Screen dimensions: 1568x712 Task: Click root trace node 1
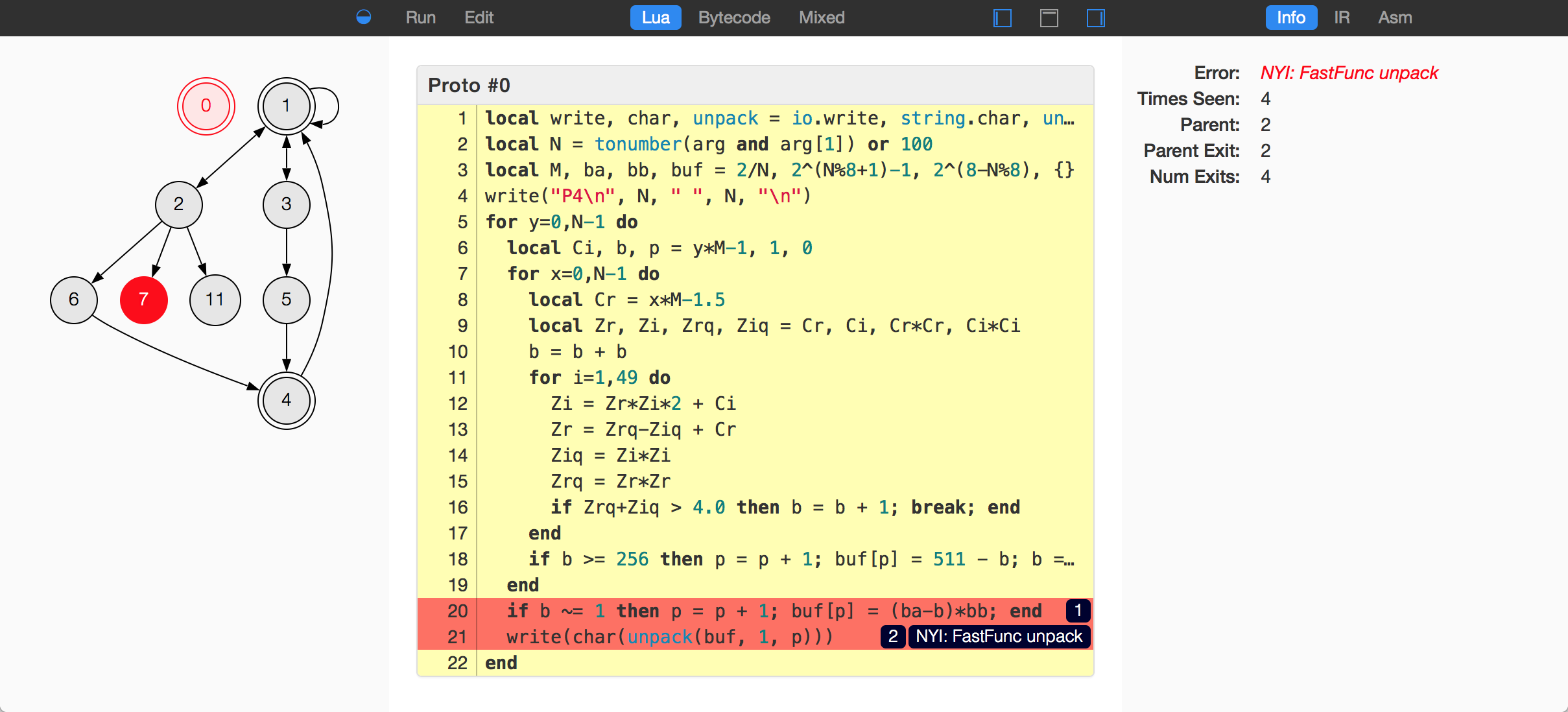286,106
